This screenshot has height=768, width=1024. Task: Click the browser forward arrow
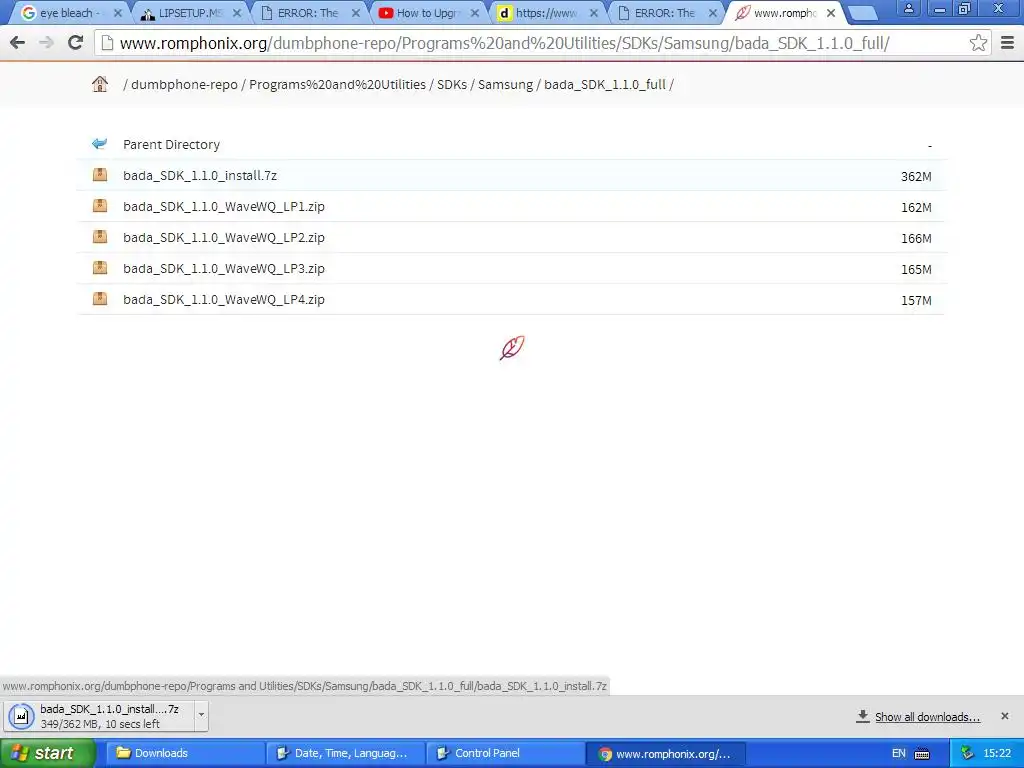tap(46, 43)
